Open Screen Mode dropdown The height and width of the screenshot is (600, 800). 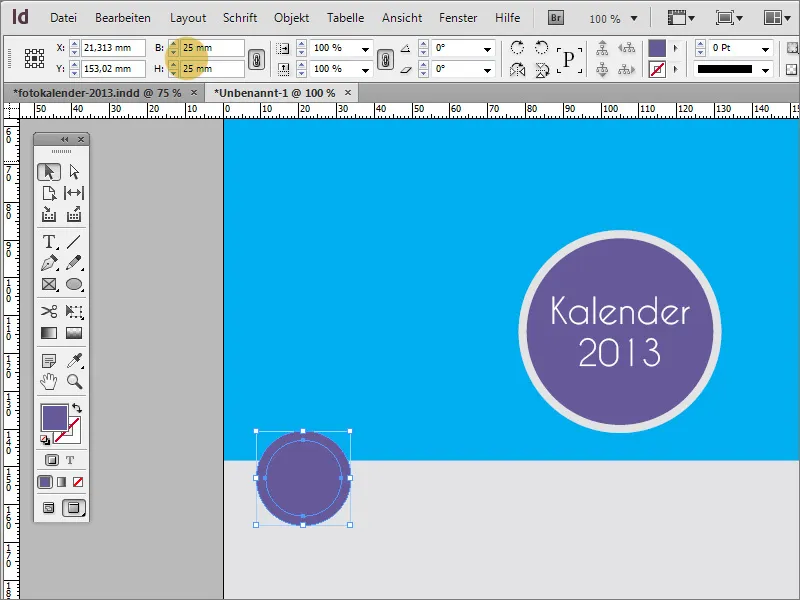tap(729, 18)
